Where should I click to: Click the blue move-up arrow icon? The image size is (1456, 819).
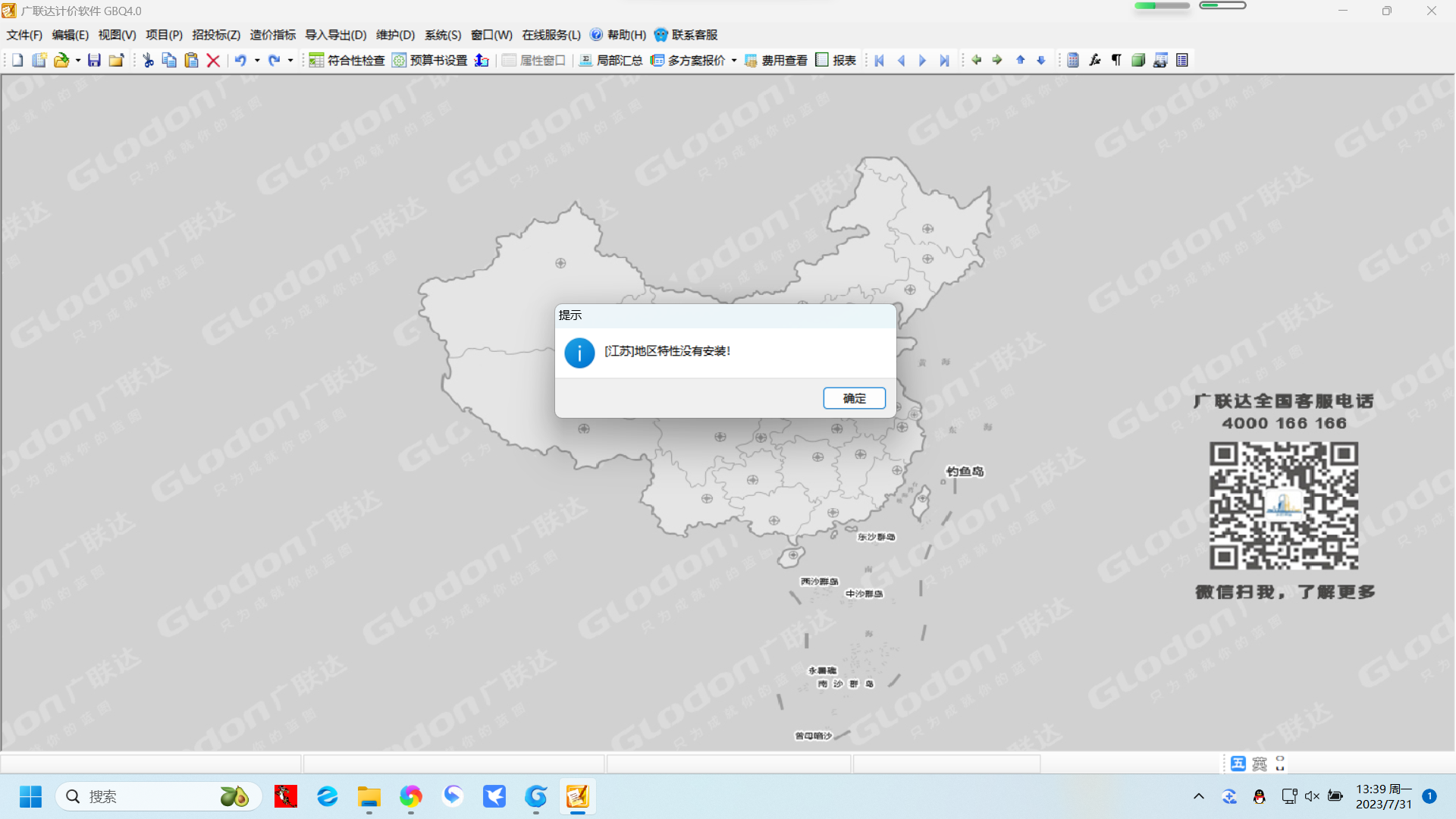(x=1021, y=60)
